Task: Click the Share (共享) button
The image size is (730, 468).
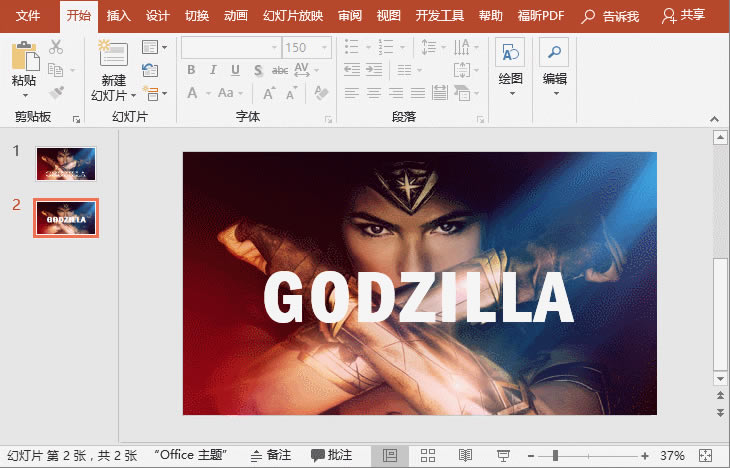Action: tap(684, 16)
